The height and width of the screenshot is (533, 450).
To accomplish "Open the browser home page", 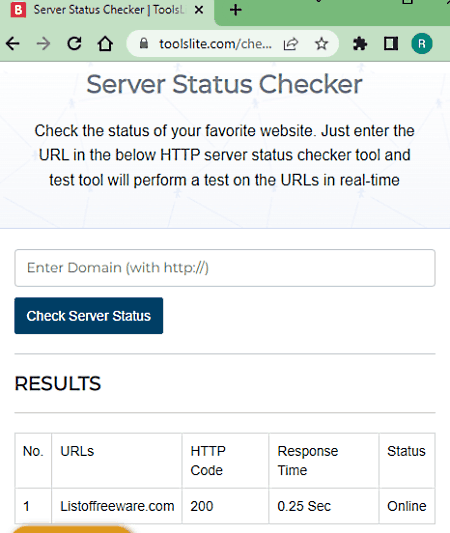I will click(105, 44).
